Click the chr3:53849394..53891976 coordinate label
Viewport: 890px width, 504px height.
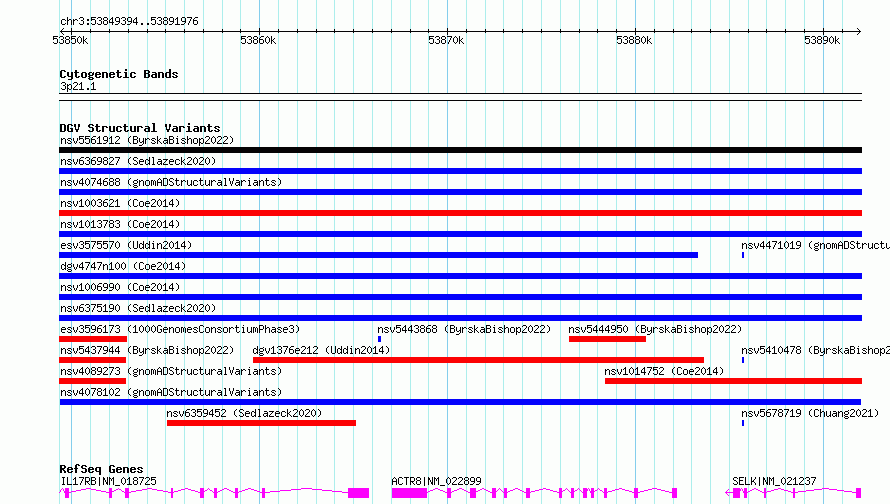point(129,21)
